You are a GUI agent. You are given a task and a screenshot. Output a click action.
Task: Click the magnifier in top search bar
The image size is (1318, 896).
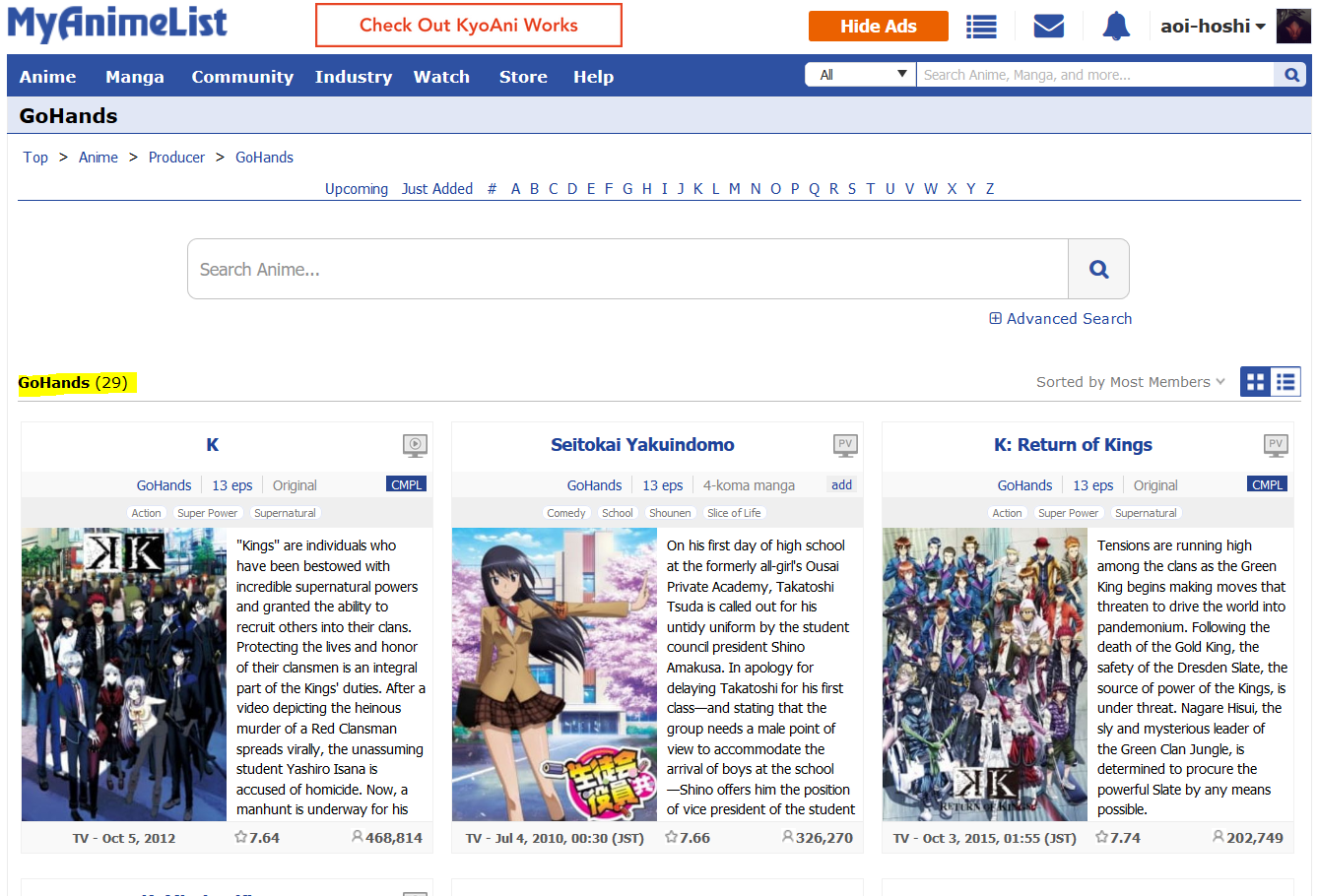point(1291,75)
